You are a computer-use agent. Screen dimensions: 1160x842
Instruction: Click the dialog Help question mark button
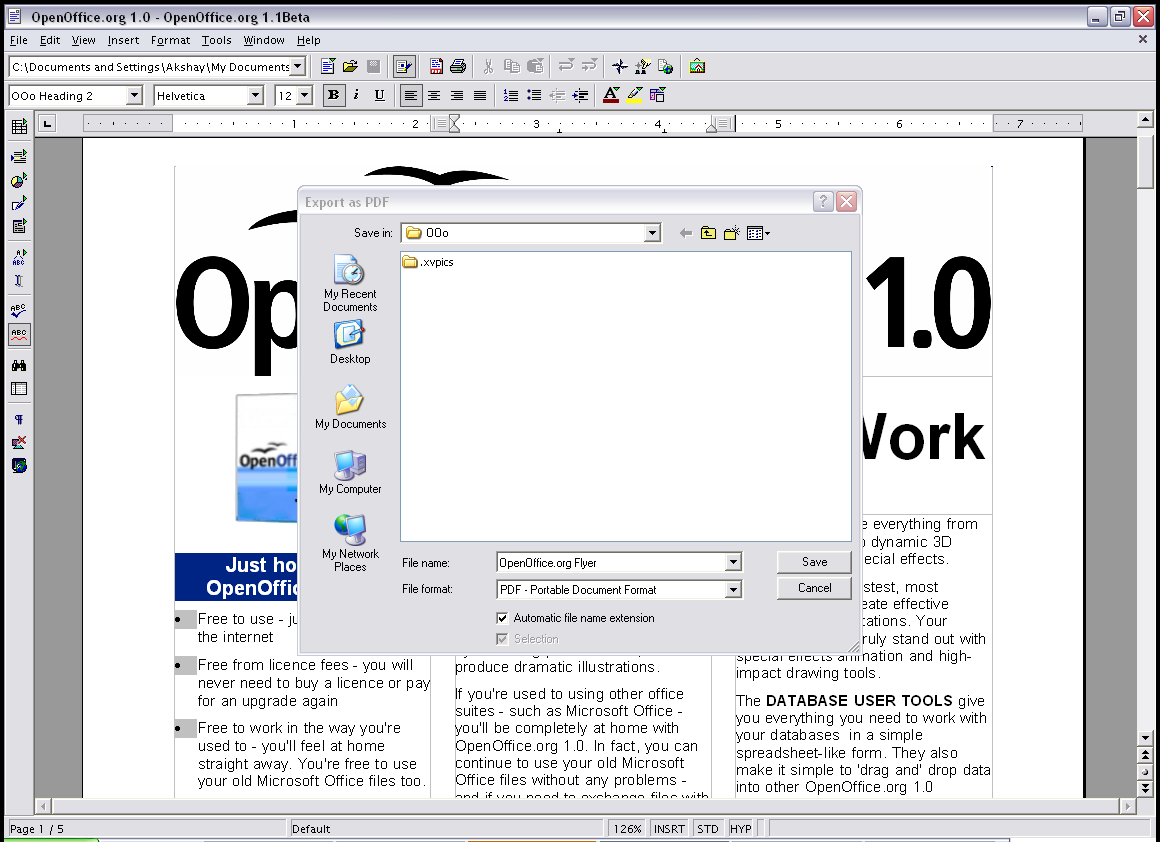(x=823, y=201)
